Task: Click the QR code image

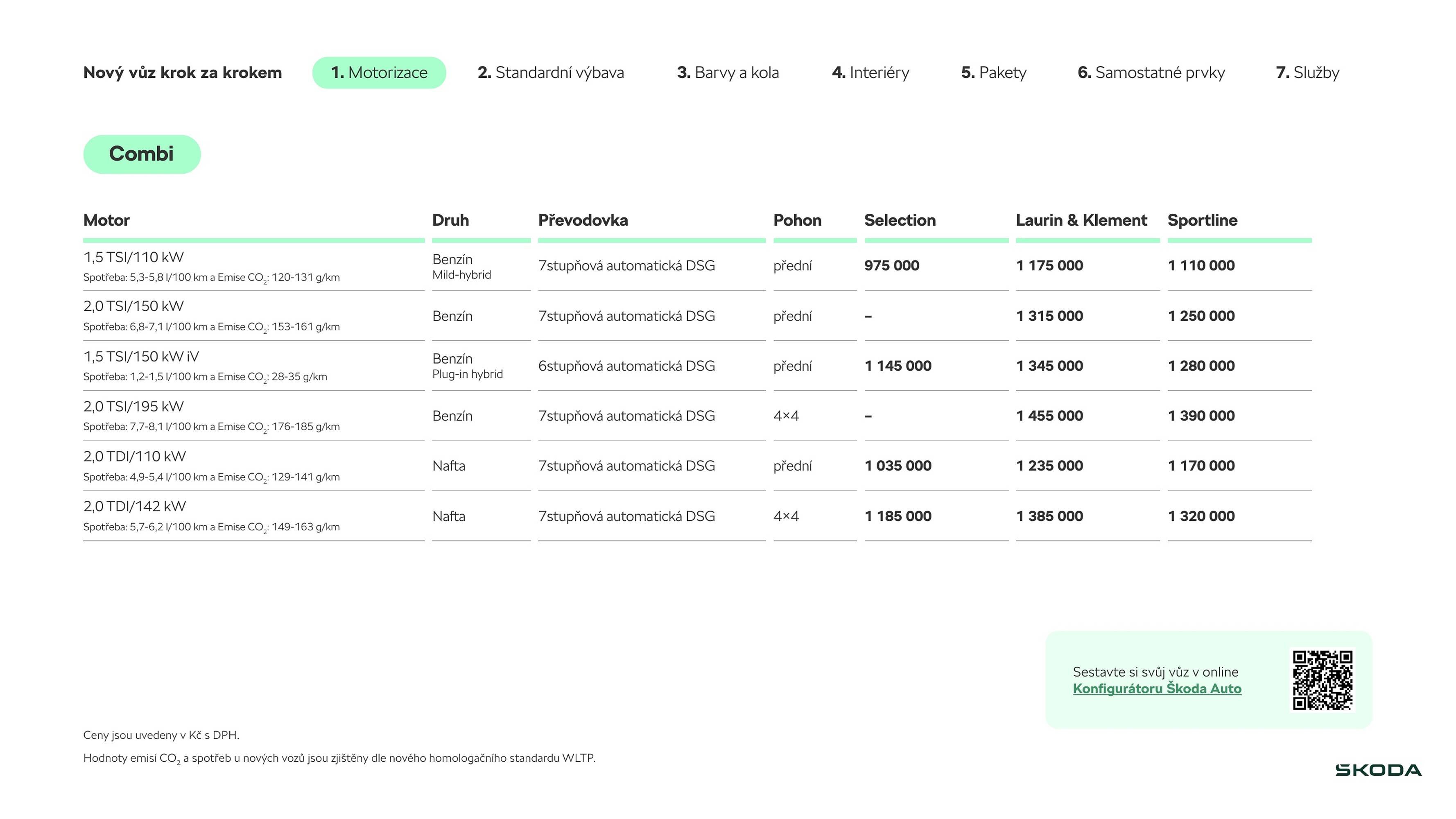Action: pos(1322,679)
